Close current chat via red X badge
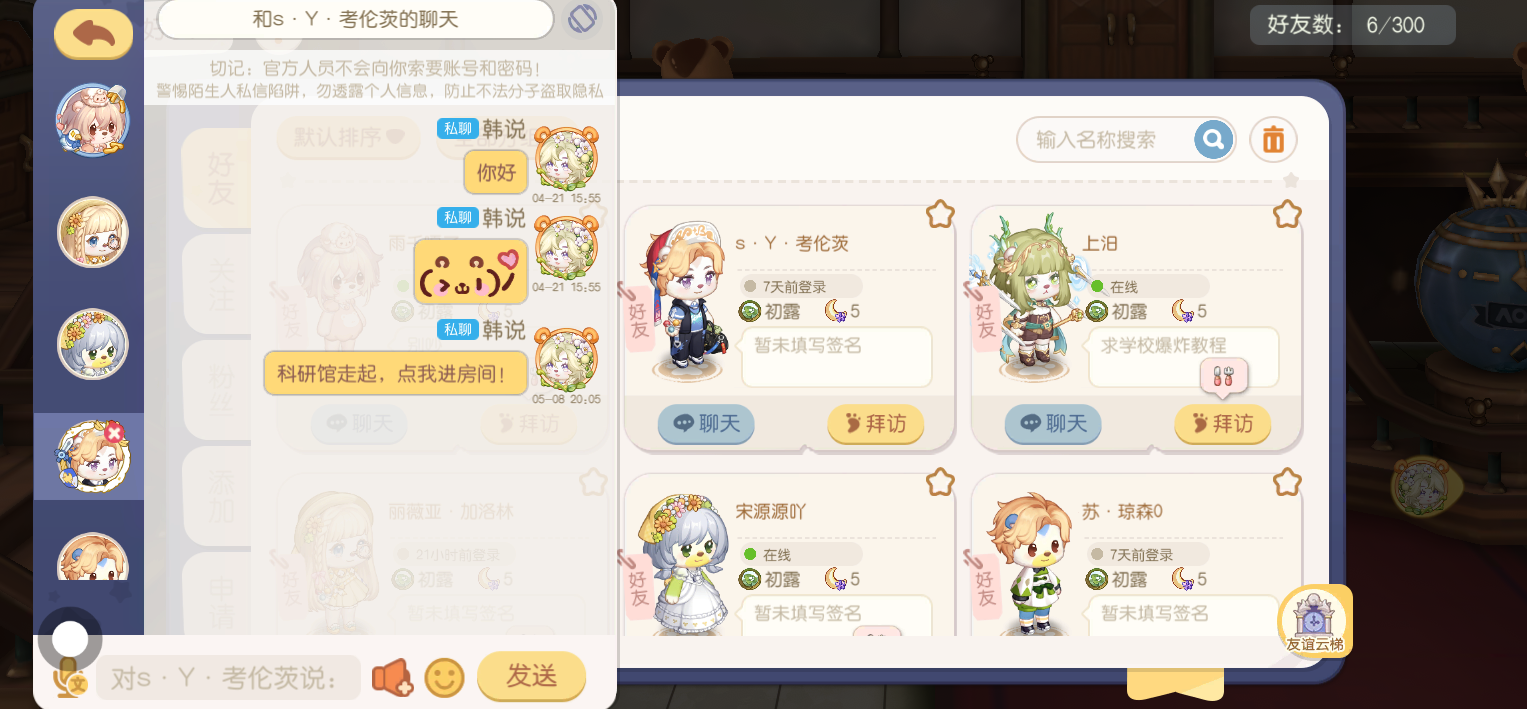1527x709 pixels. (x=114, y=433)
